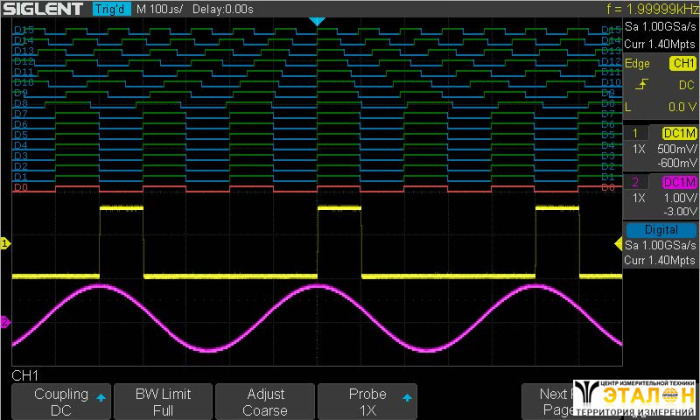The width and height of the screenshot is (700, 420).
Task: Click the rising edge trigger slope icon
Action: click(641, 86)
